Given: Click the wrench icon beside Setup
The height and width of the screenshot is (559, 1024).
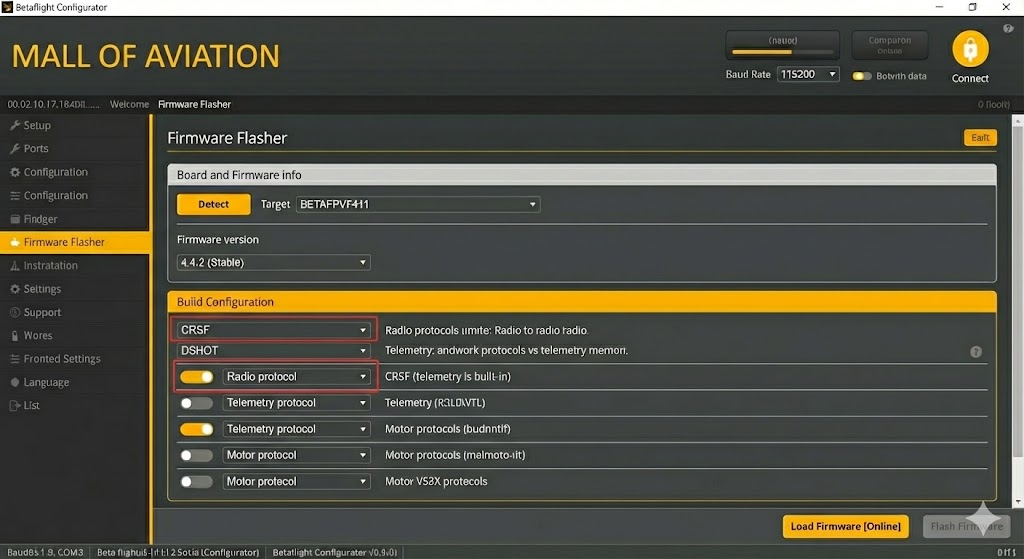Looking at the screenshot, I should point(14,126).
